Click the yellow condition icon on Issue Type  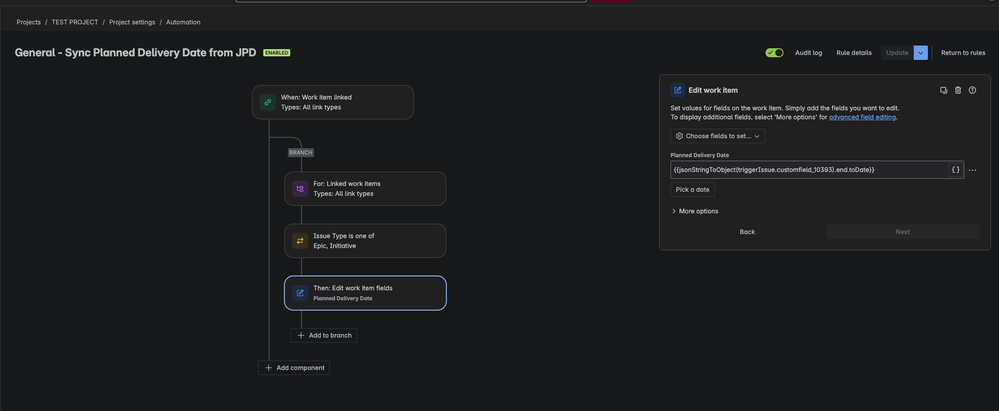pyautogui.click(x=300, y=241)
